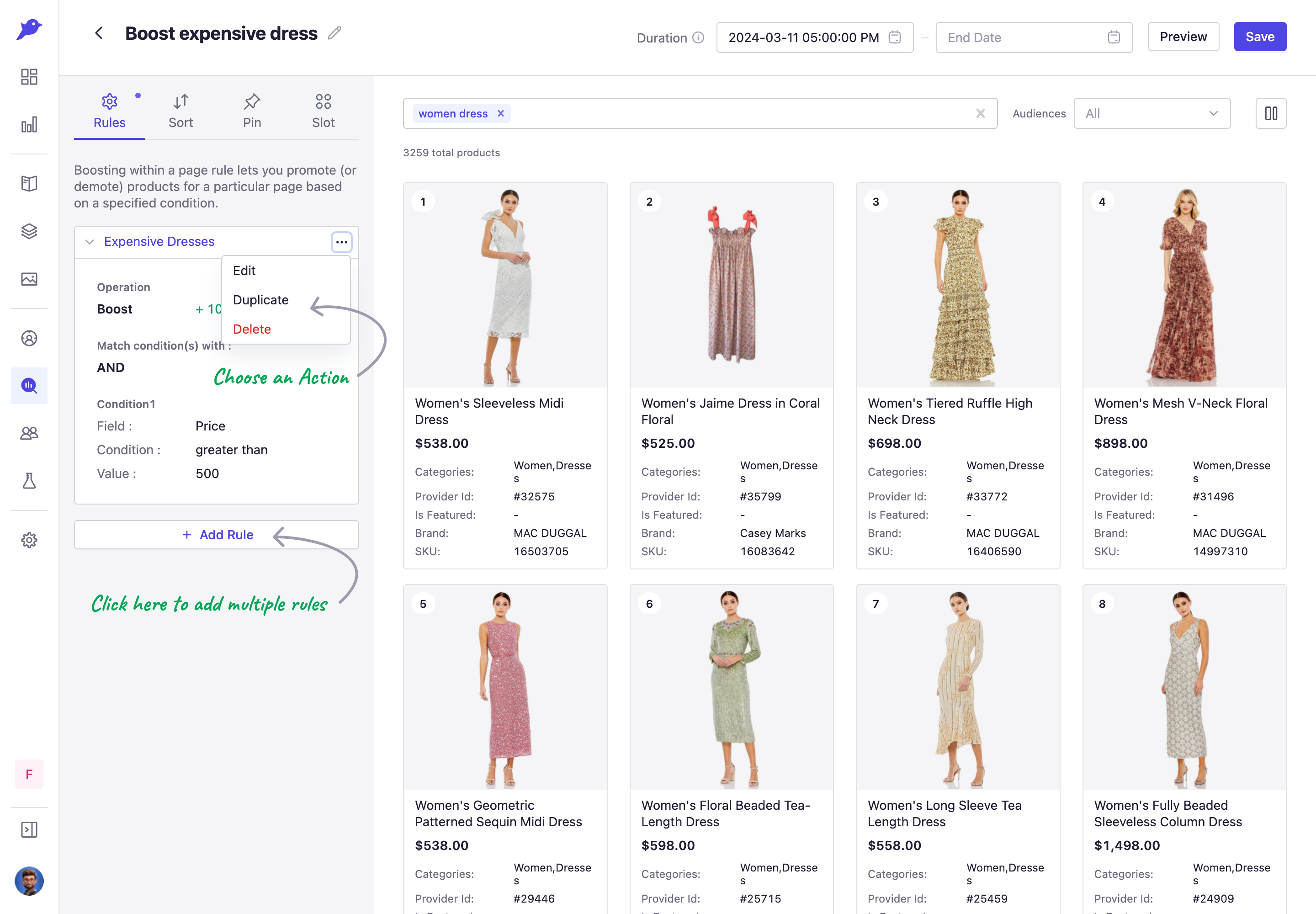Click the bird logo in sidebar

pyautogui.click(x=29, y=29)
